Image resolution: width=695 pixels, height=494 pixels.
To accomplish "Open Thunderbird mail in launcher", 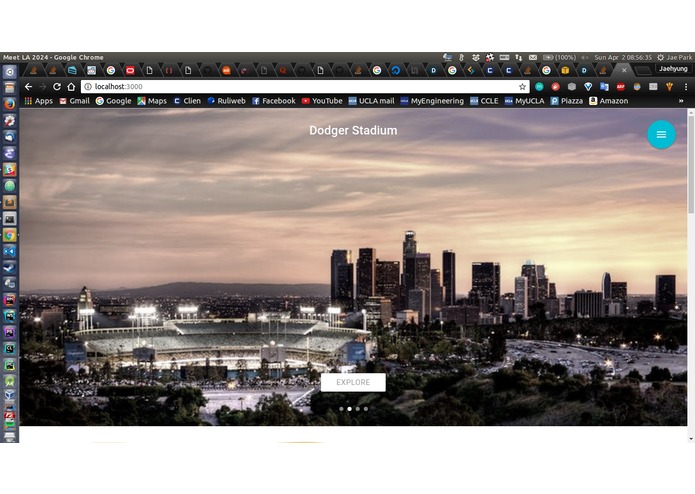I will point(9,137).
